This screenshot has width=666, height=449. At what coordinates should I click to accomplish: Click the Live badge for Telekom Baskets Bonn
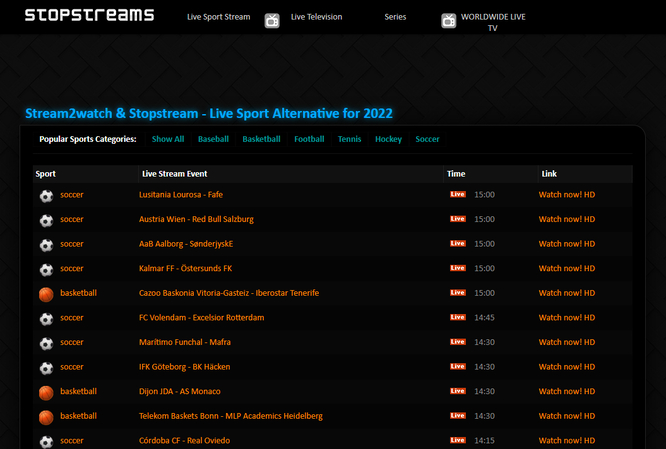click(x=458, y=416)
